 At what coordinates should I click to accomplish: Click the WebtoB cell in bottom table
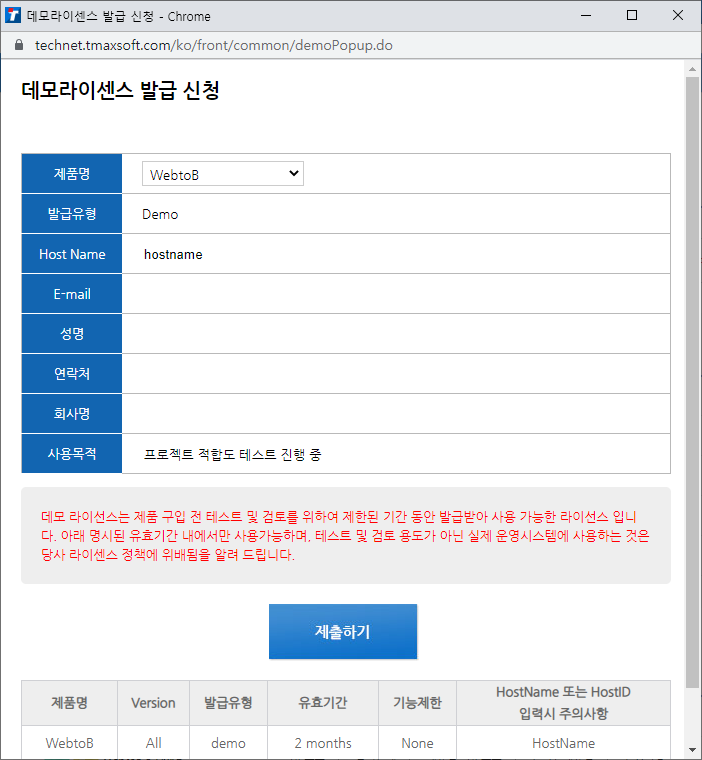tap(69, 743)
